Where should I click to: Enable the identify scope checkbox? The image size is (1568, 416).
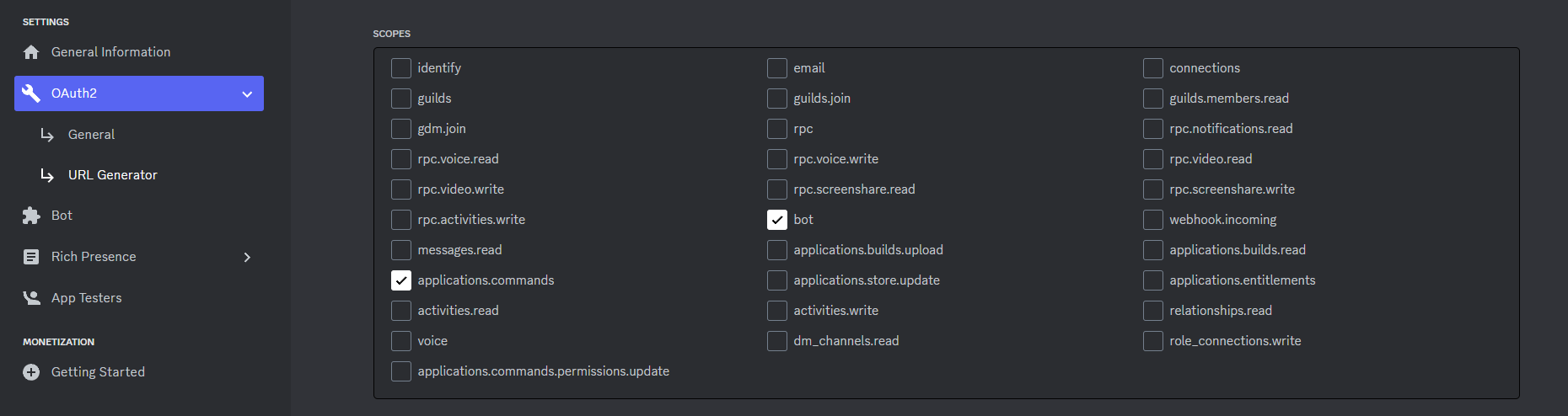401,68
